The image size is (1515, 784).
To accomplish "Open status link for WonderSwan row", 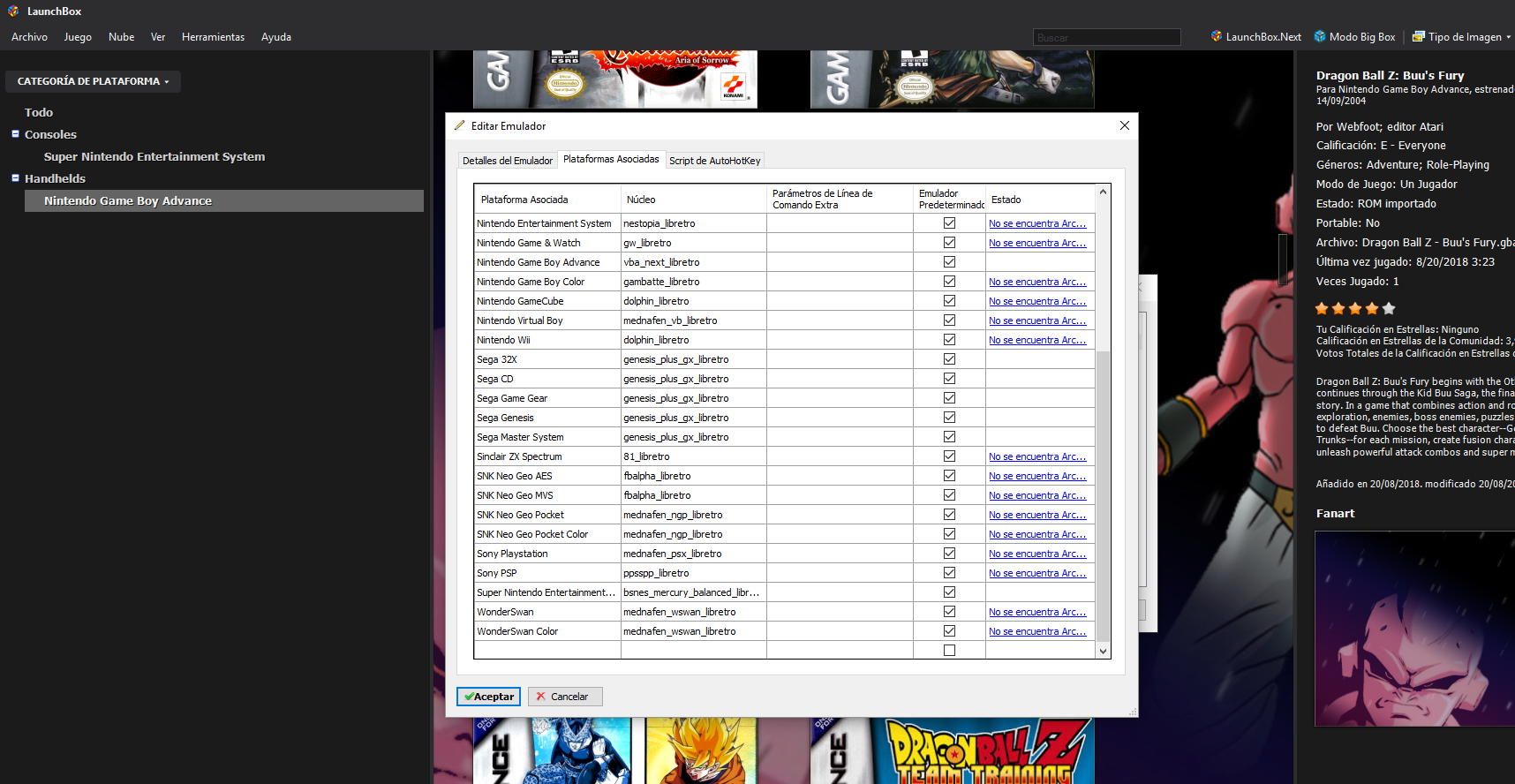I will tap(1037, 613).
